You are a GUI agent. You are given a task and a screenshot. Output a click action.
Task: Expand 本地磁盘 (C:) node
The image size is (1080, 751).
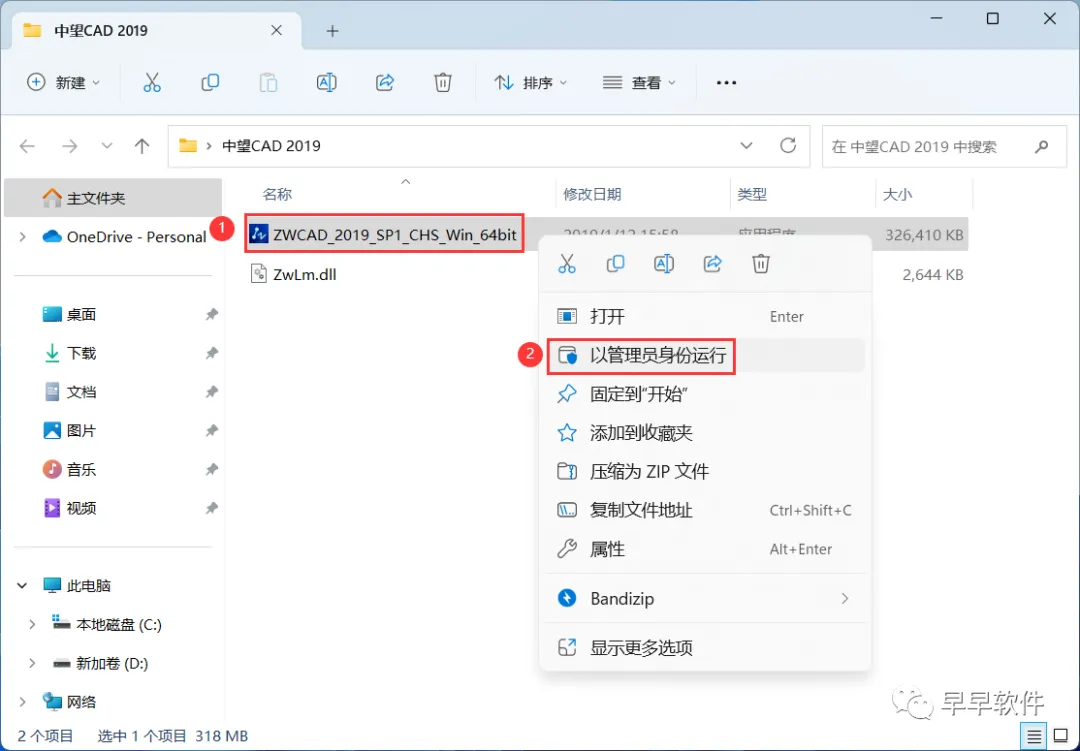pos(32,625)
